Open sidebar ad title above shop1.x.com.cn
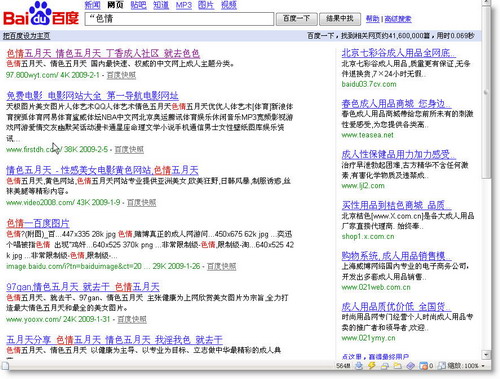The height and width of the screenshot is (379, 500). (396, 205)
